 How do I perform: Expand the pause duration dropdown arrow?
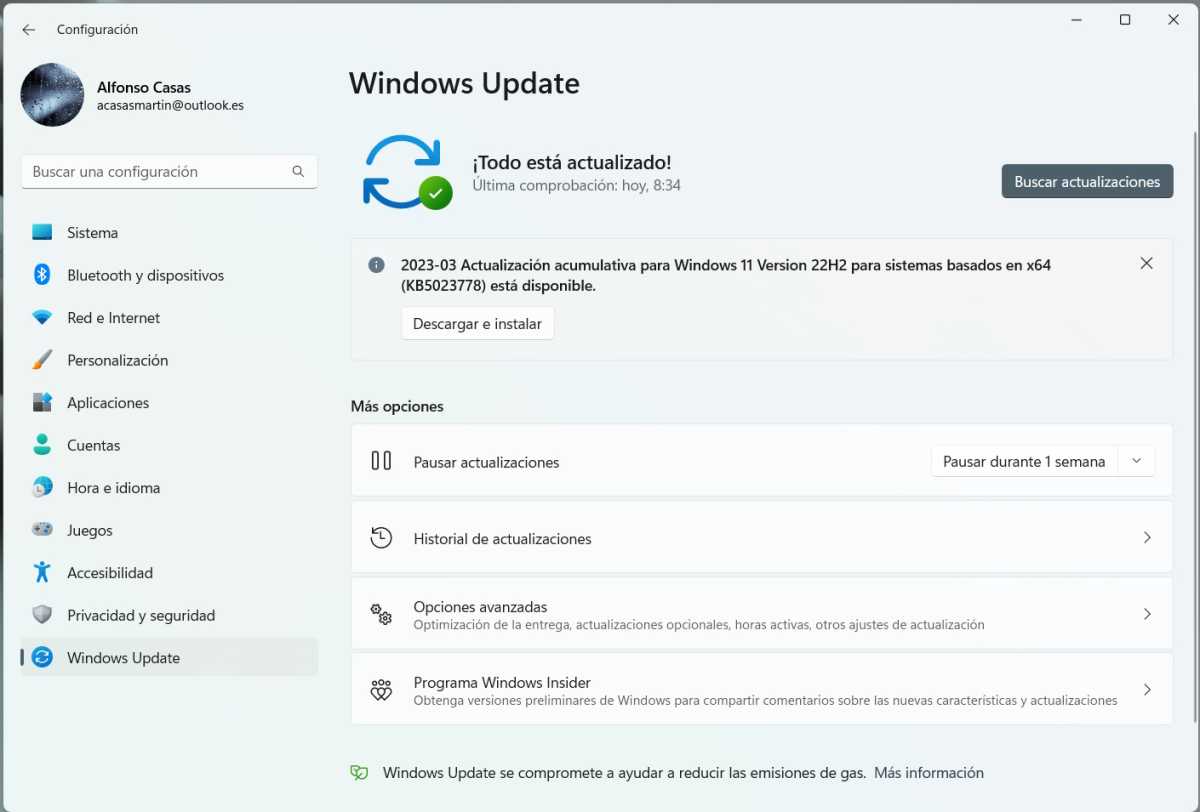[1136, 461]
